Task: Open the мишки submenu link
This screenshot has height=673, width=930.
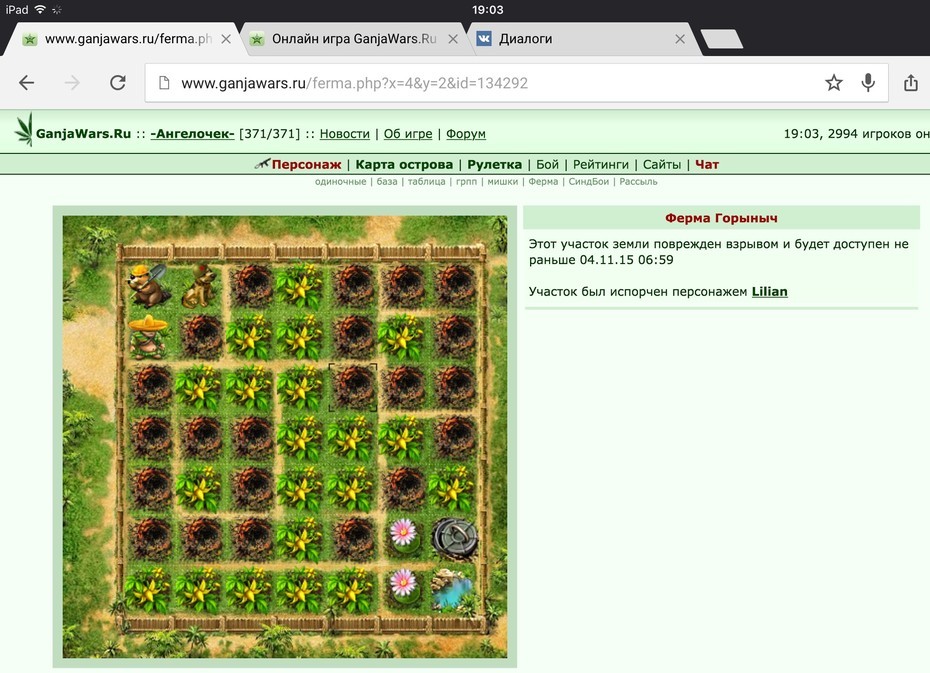Action: click(x=502, y=181)
